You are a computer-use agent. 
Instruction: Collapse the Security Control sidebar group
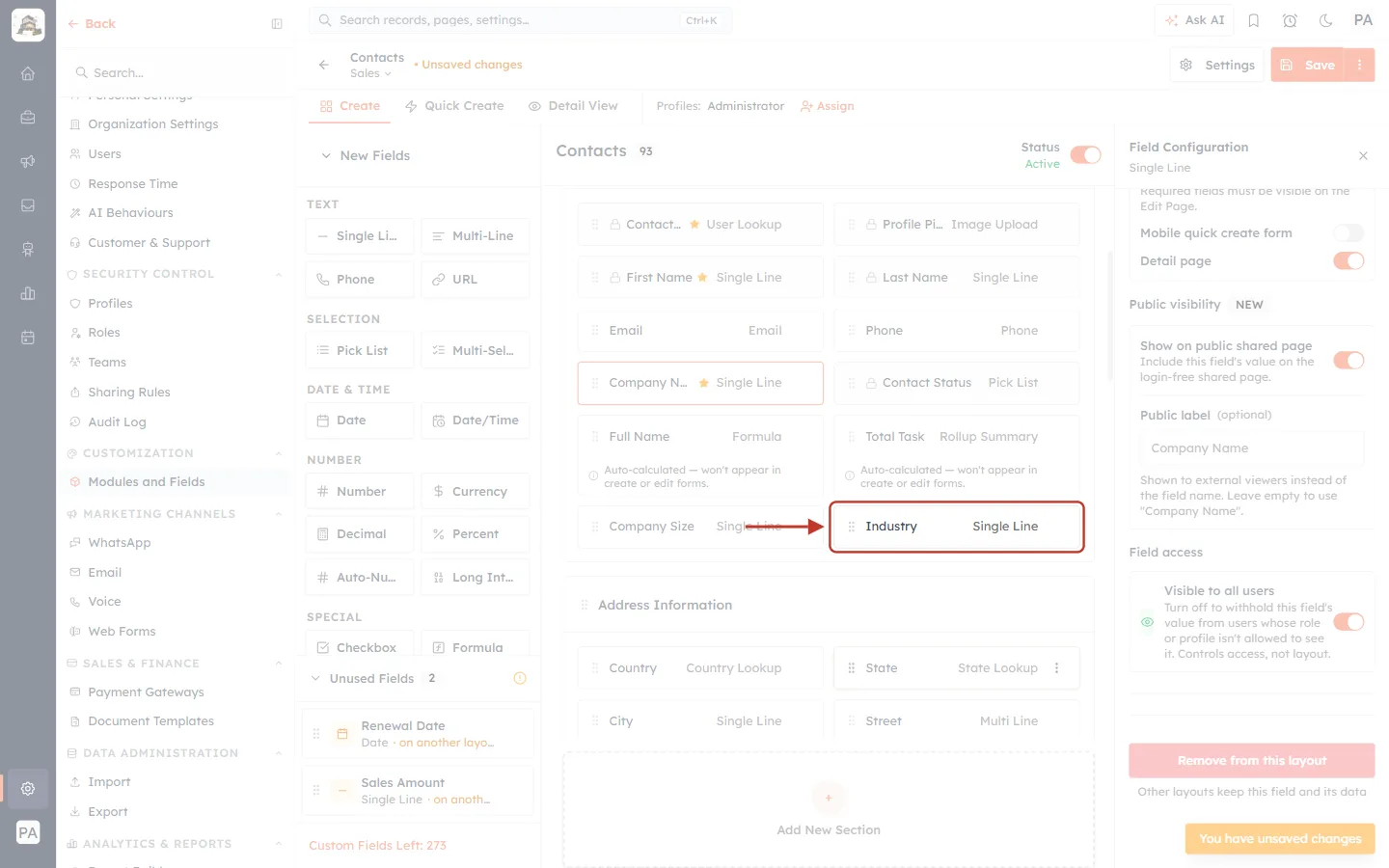pyautogui.click(x=279, y=274)
